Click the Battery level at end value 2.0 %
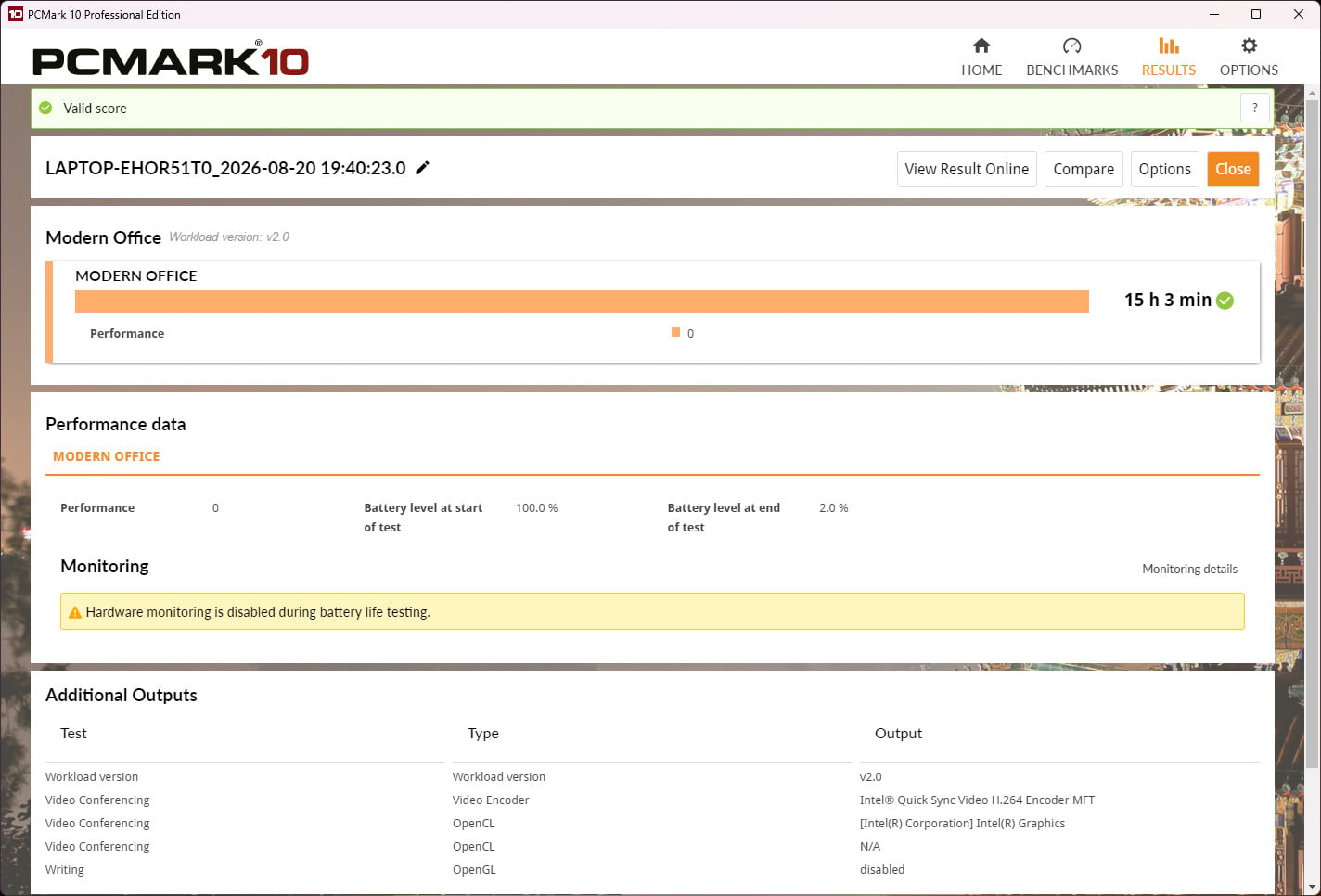Viewport: 1321px width, 896px height. [834, 507]
